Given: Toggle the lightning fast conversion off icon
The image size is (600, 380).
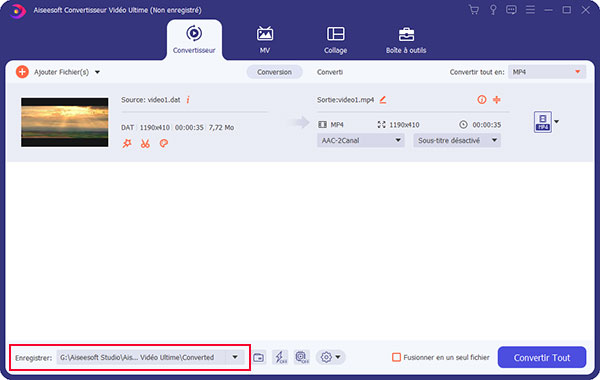Looking at the screenshot, I should coord(280,357).
